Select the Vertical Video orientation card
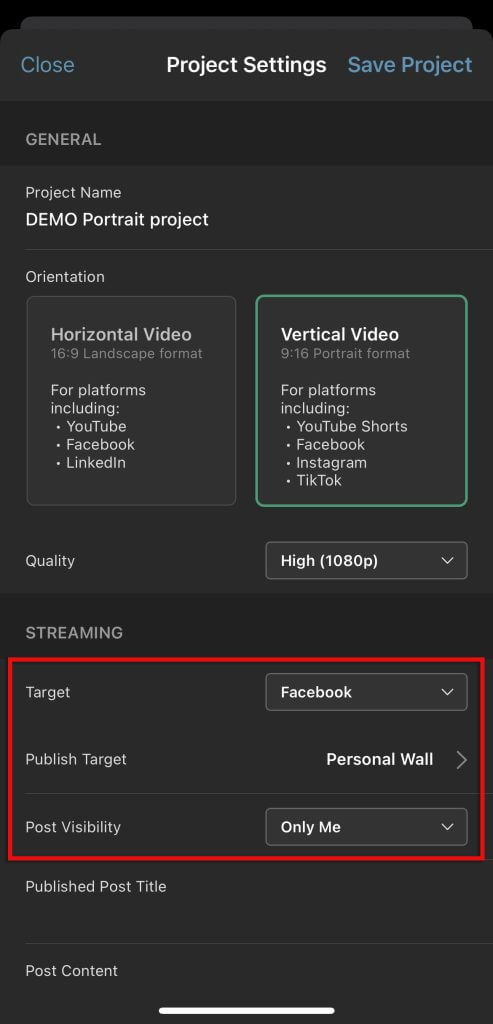493x1024 pixels. pos(362,400)
